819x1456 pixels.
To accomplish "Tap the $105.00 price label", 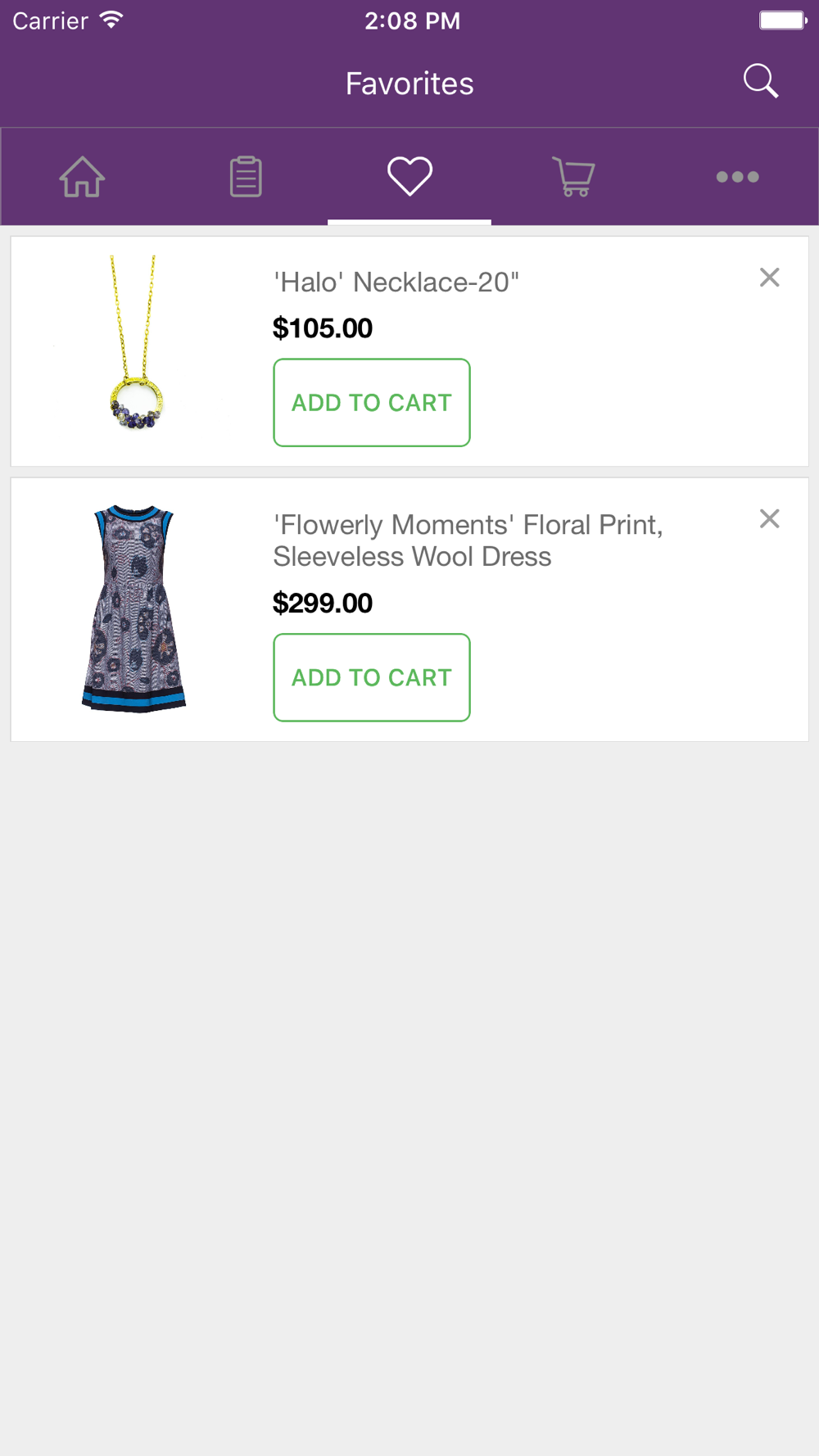I will [323, 328].
